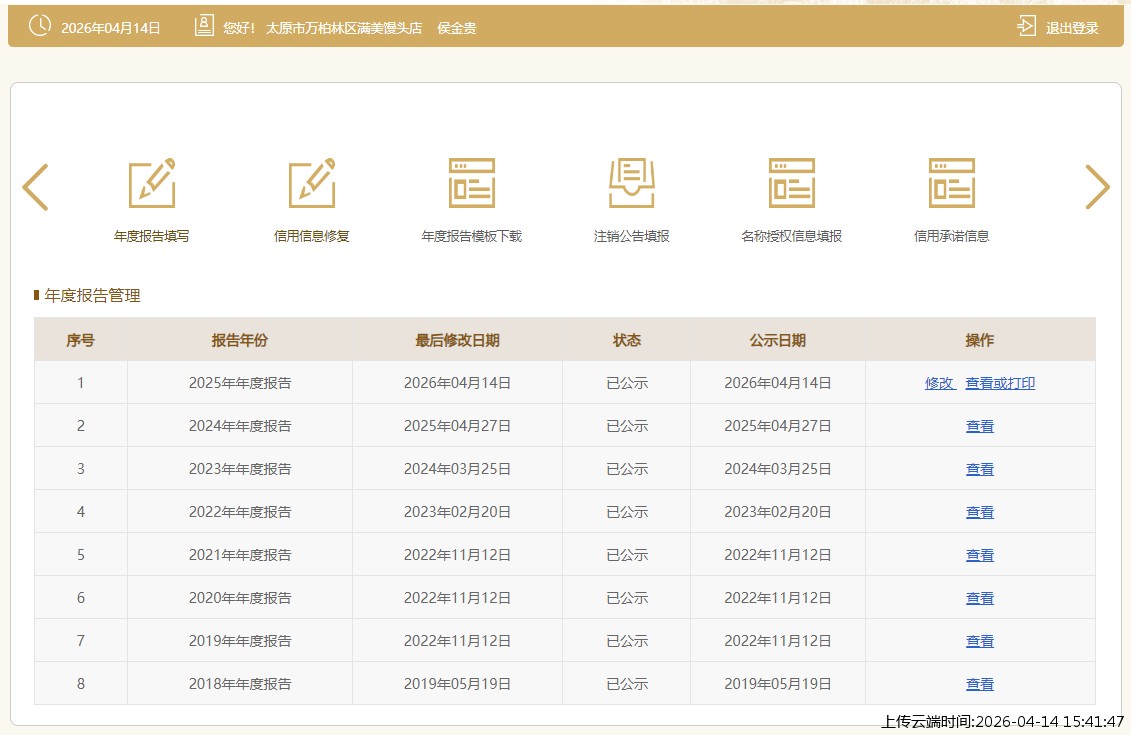View the 2021 annual report

point(980,555)
